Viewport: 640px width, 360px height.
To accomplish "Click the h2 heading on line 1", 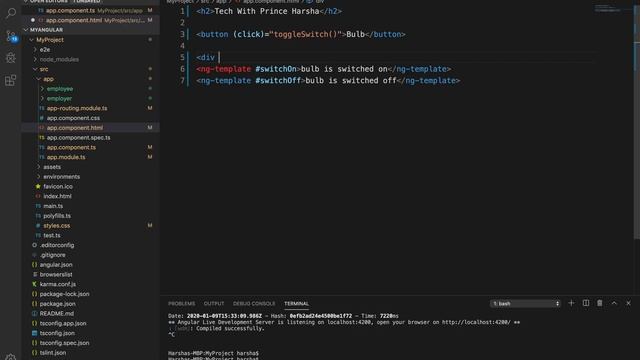I will 269,11.
